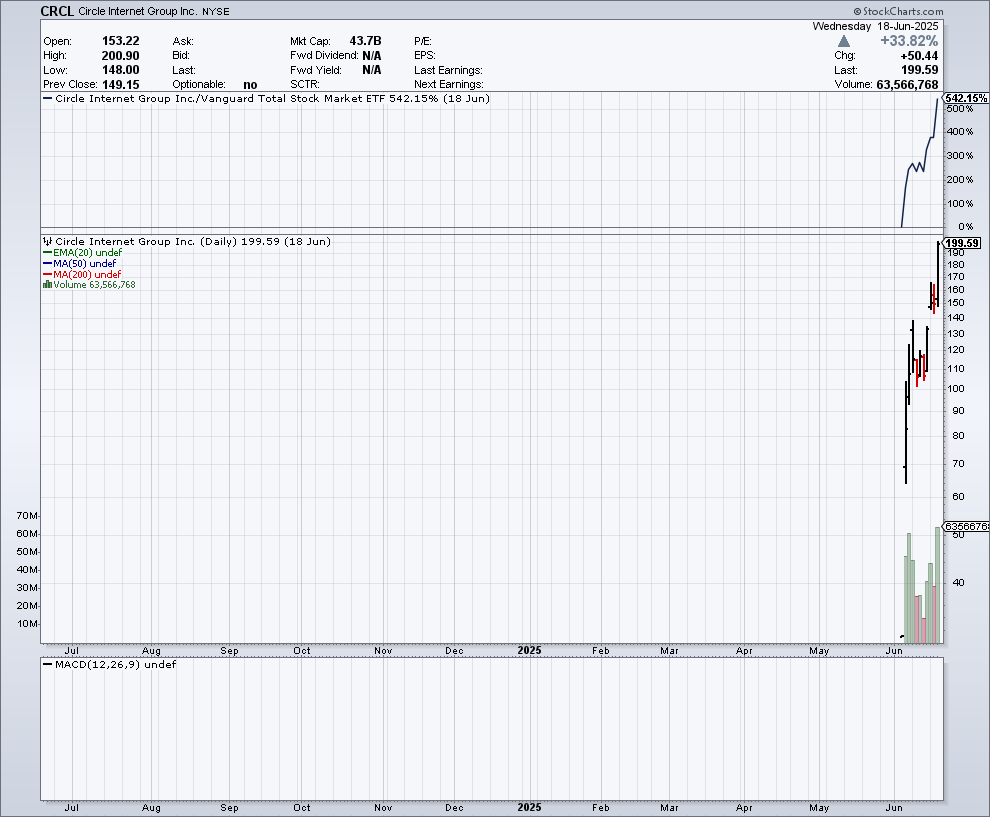Click the 100 price axis label

click(956, 388)
